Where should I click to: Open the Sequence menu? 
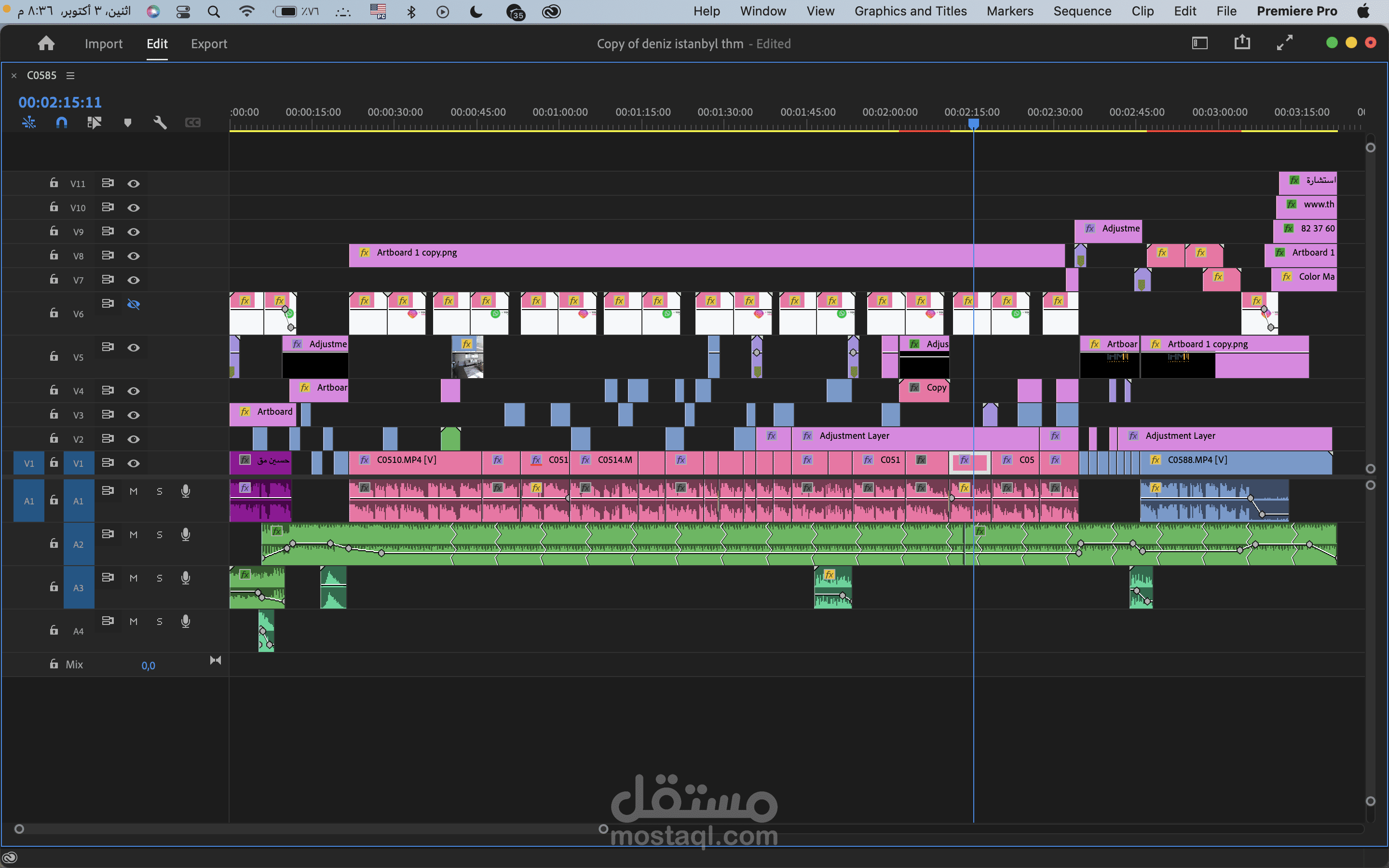point(1082,12)
